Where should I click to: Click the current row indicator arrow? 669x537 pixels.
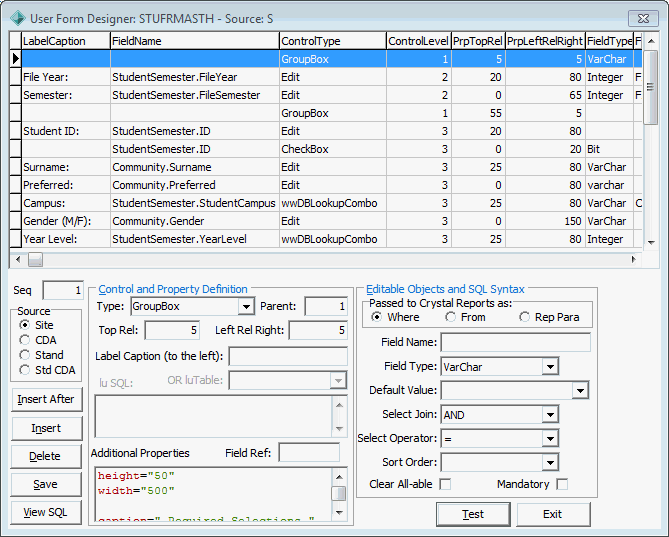pos(16,59)
